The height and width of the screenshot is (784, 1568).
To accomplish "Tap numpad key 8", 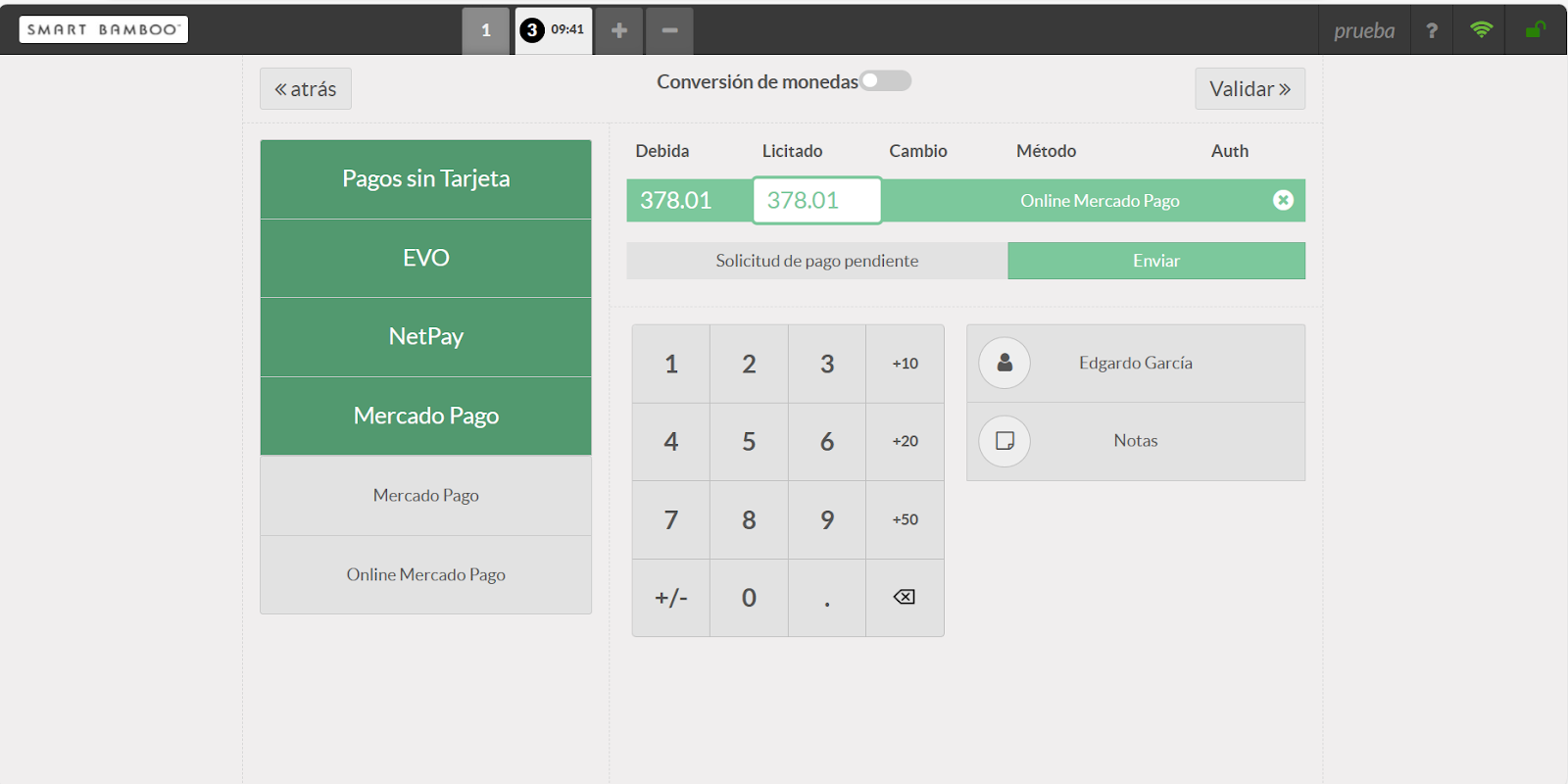I will coord(749,519).
